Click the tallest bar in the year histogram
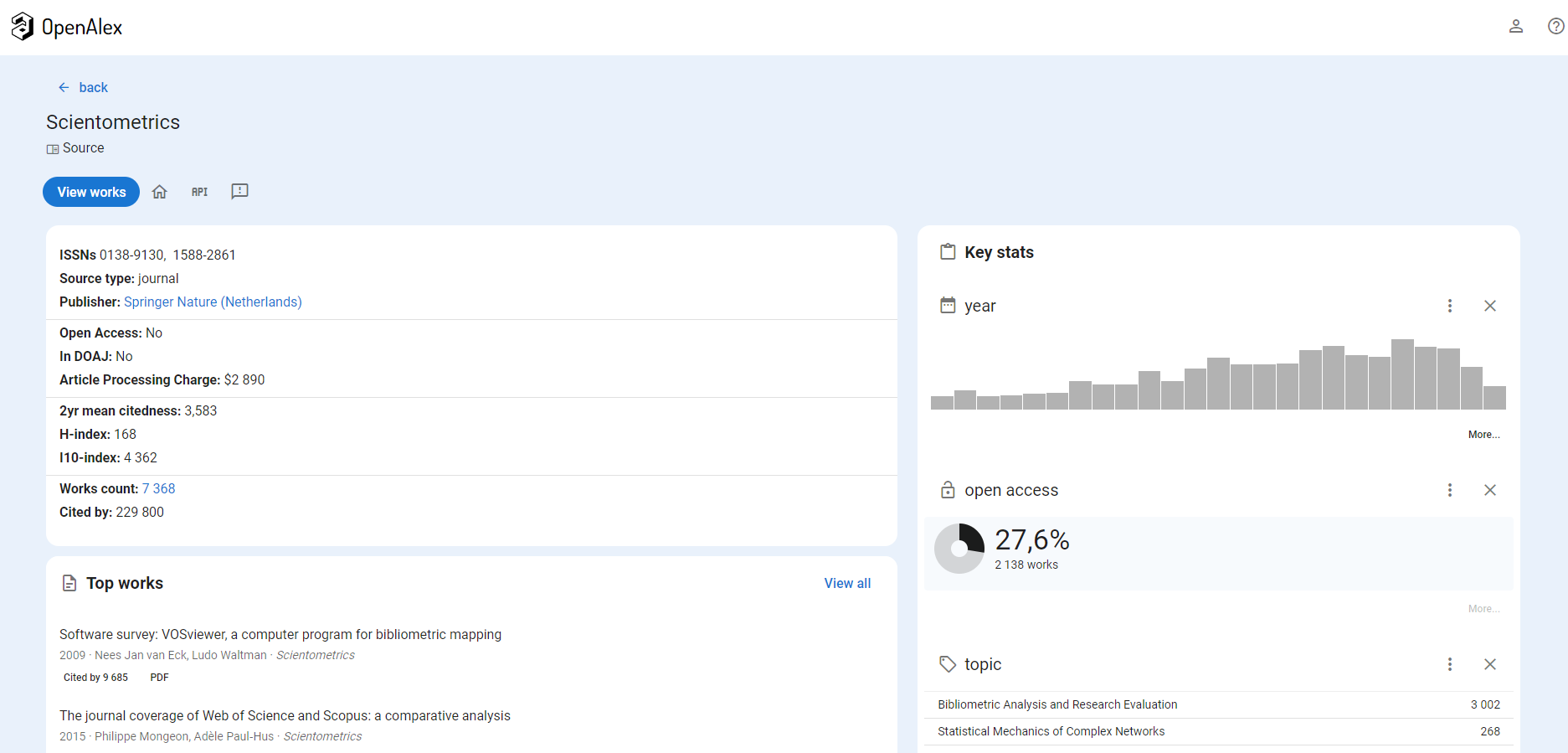Screen dimensions: 1568x753 [1402, 374]
